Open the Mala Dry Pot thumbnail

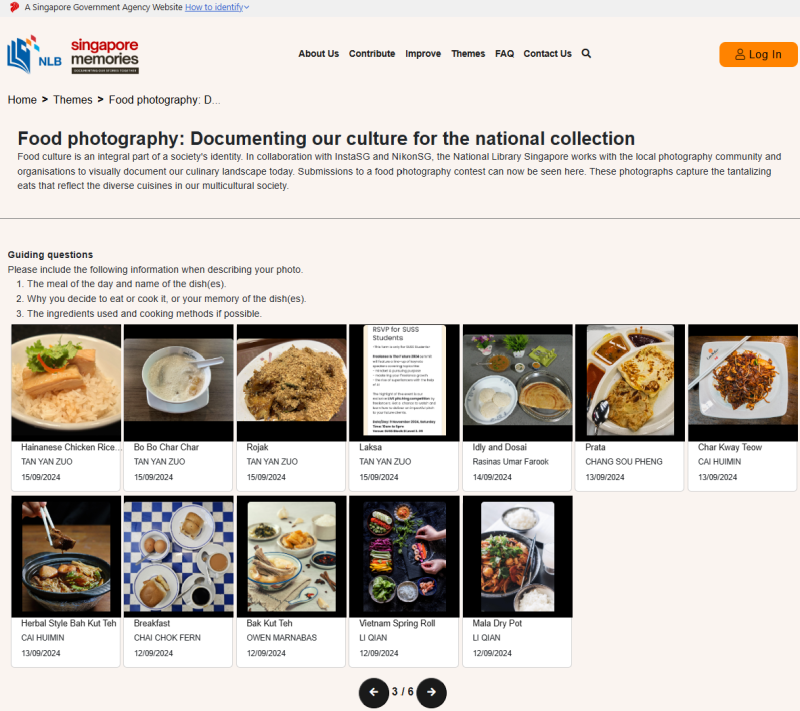(517, 556)
